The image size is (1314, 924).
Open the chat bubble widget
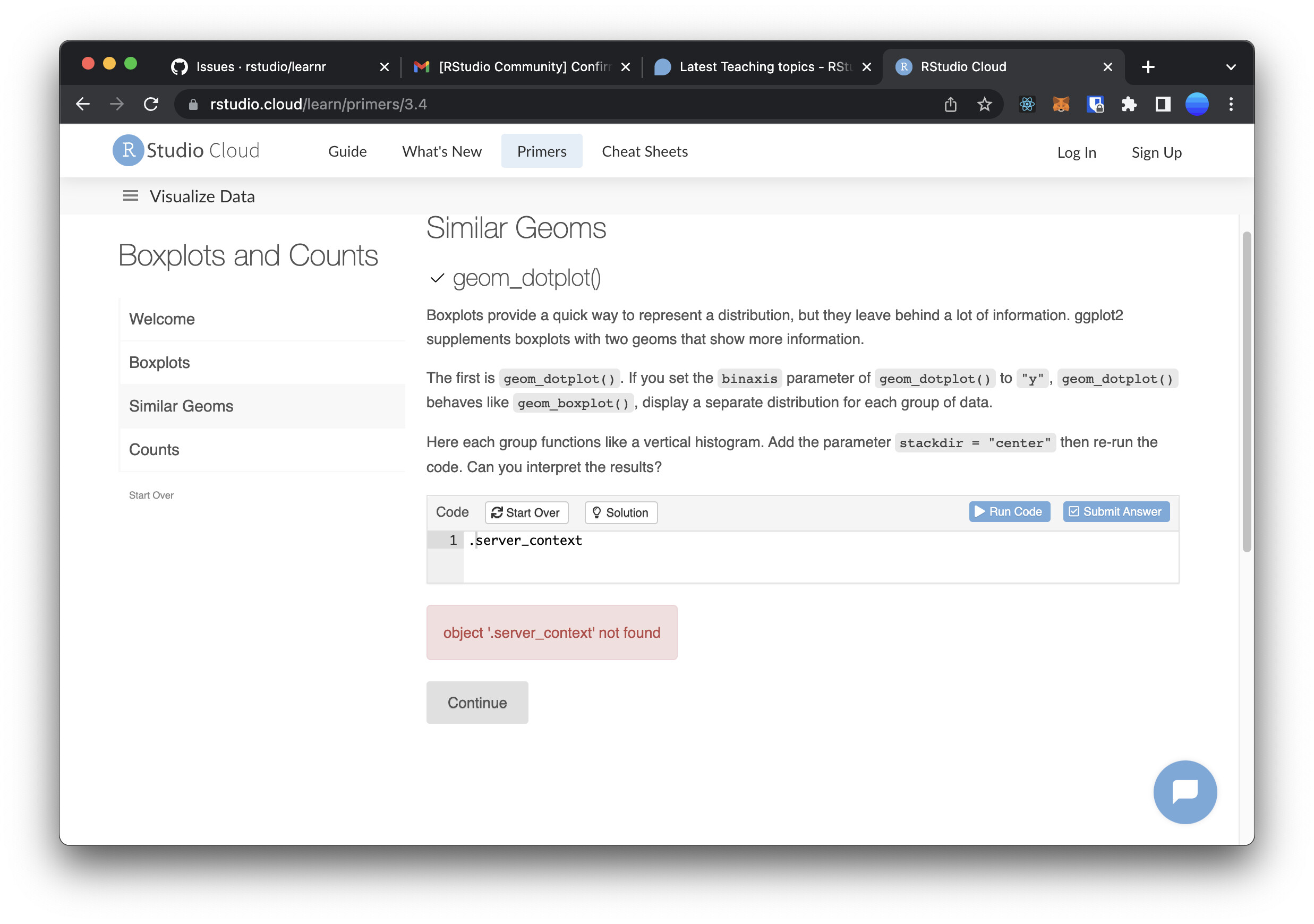(1185, 792)
